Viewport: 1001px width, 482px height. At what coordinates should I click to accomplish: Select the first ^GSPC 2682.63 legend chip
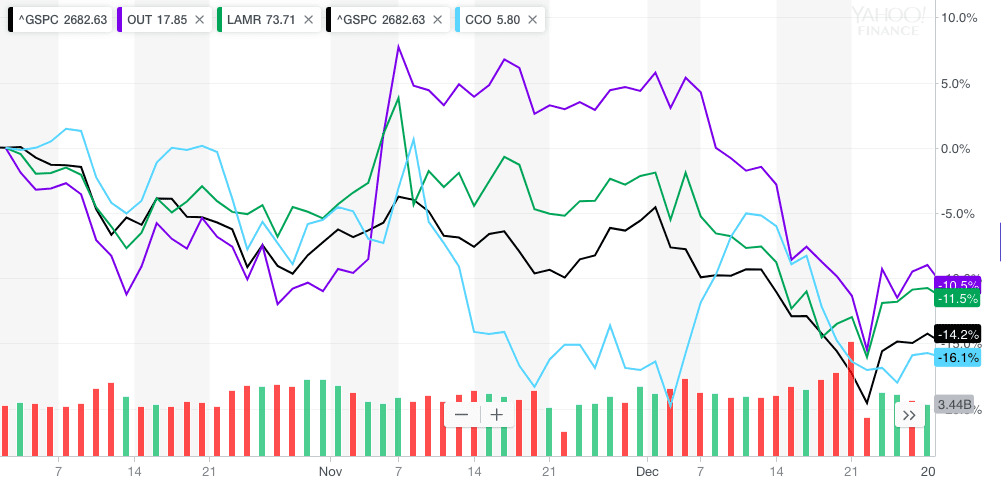point(62,20)
